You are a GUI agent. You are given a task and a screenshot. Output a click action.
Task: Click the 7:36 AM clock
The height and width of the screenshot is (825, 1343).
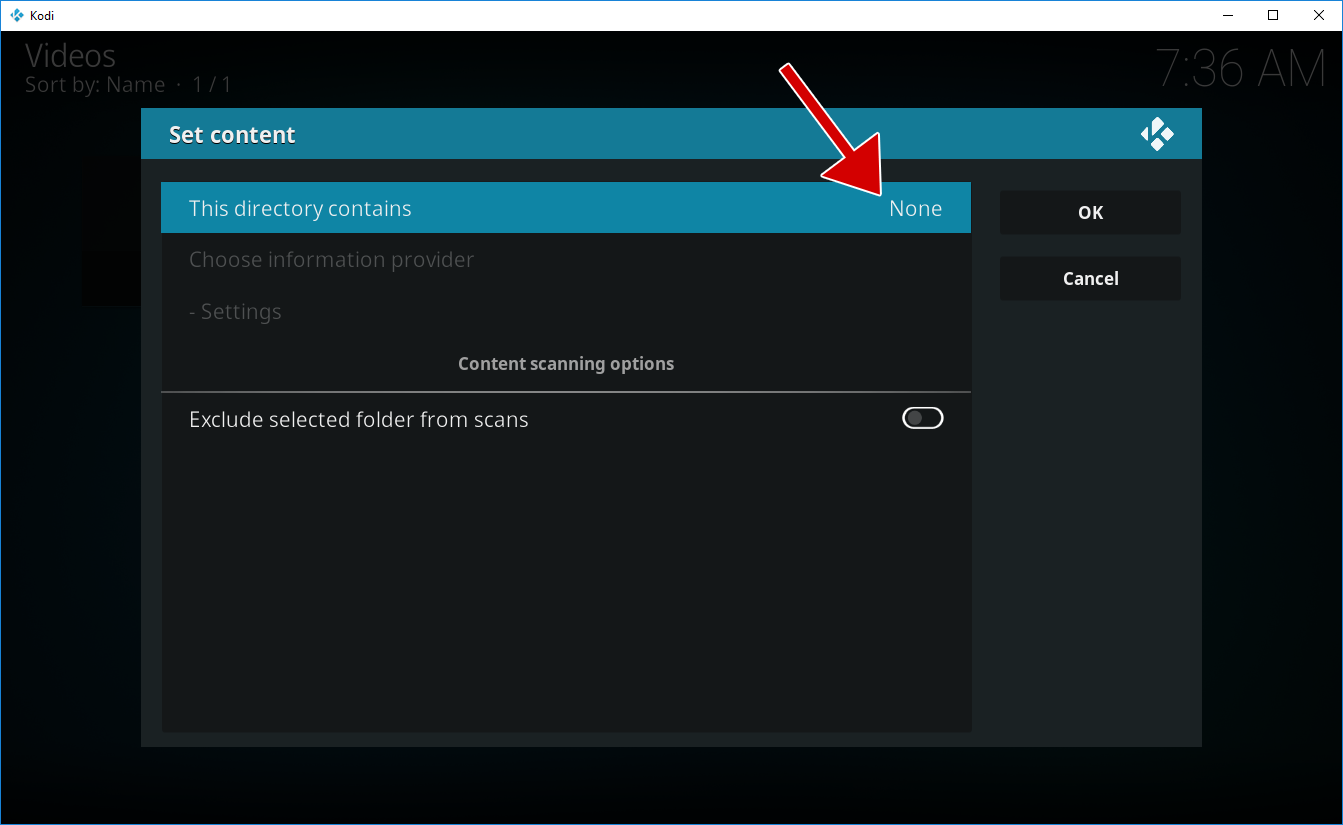click(1240, 69)
